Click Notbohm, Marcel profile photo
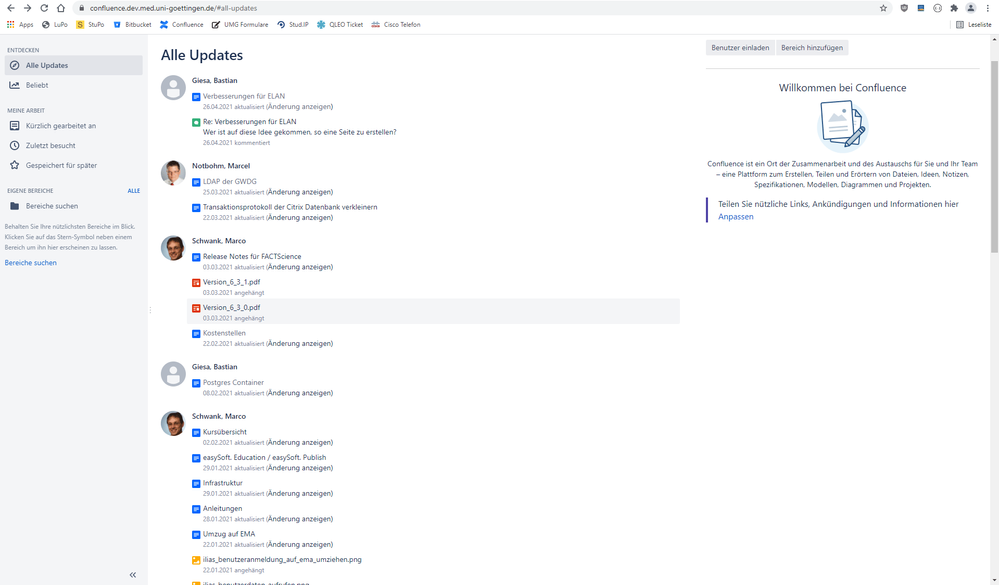This screenshot has width=999, height=585. 173,173
